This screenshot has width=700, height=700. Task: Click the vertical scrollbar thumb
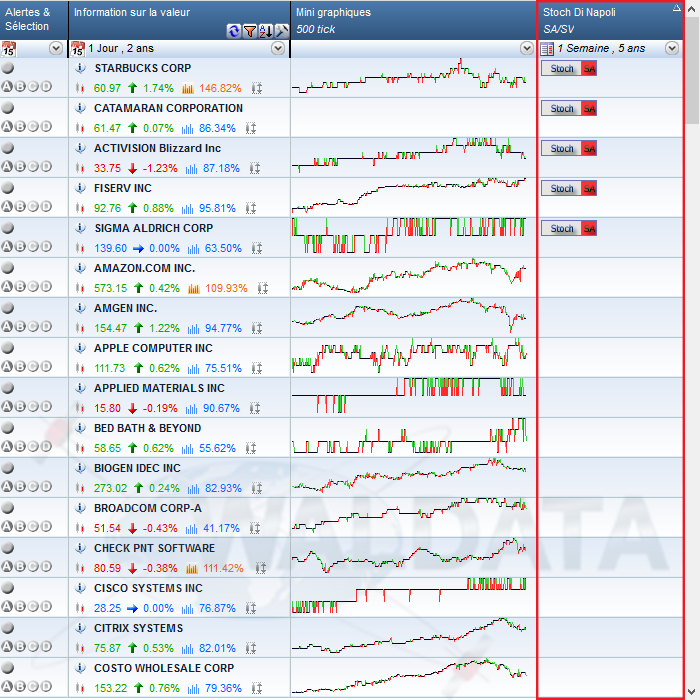pos(692,71)
